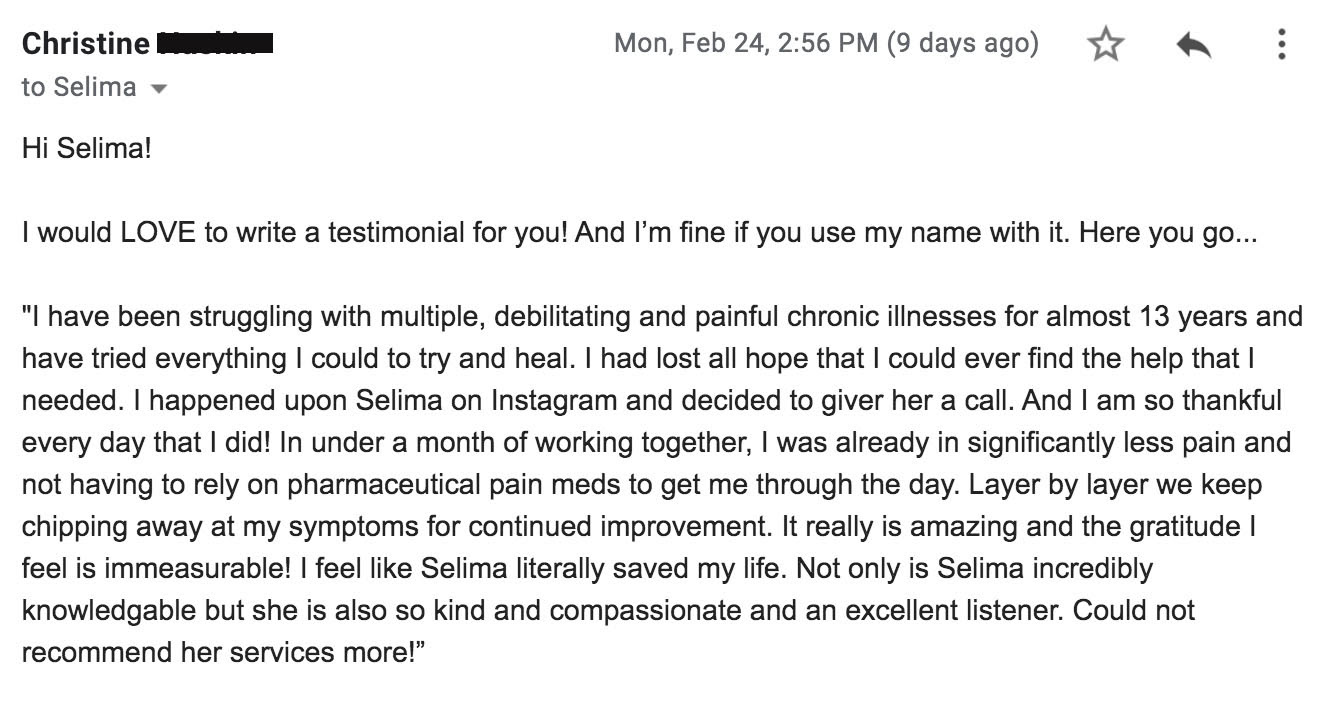This screenshot has width=1334, height=702.
Task: Click the "Hi Selima!" greeting line
Action: point(87,150)
